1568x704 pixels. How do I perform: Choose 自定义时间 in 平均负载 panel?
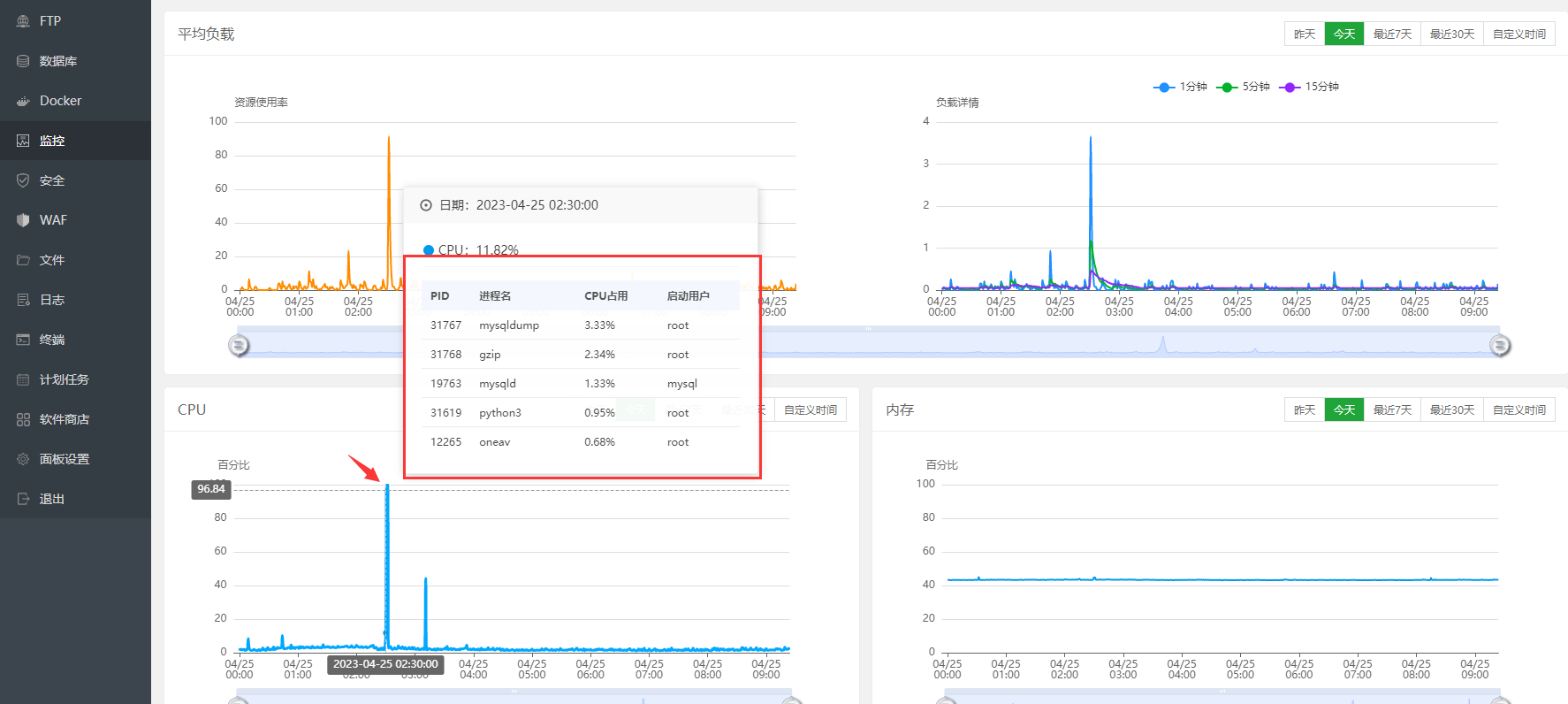(1519, 34)
